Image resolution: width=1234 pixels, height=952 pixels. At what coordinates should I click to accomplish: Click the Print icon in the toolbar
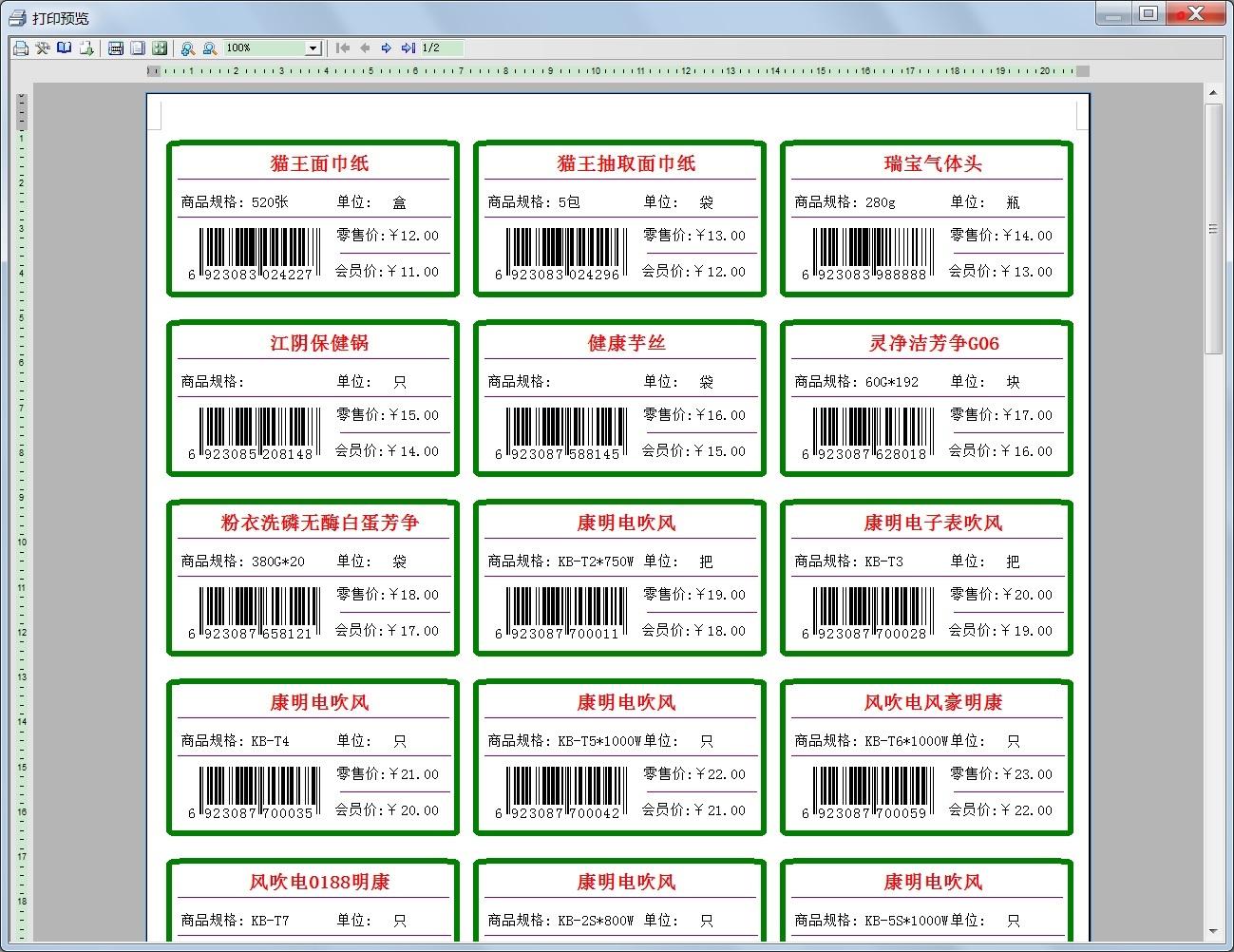tap(20, 48)
